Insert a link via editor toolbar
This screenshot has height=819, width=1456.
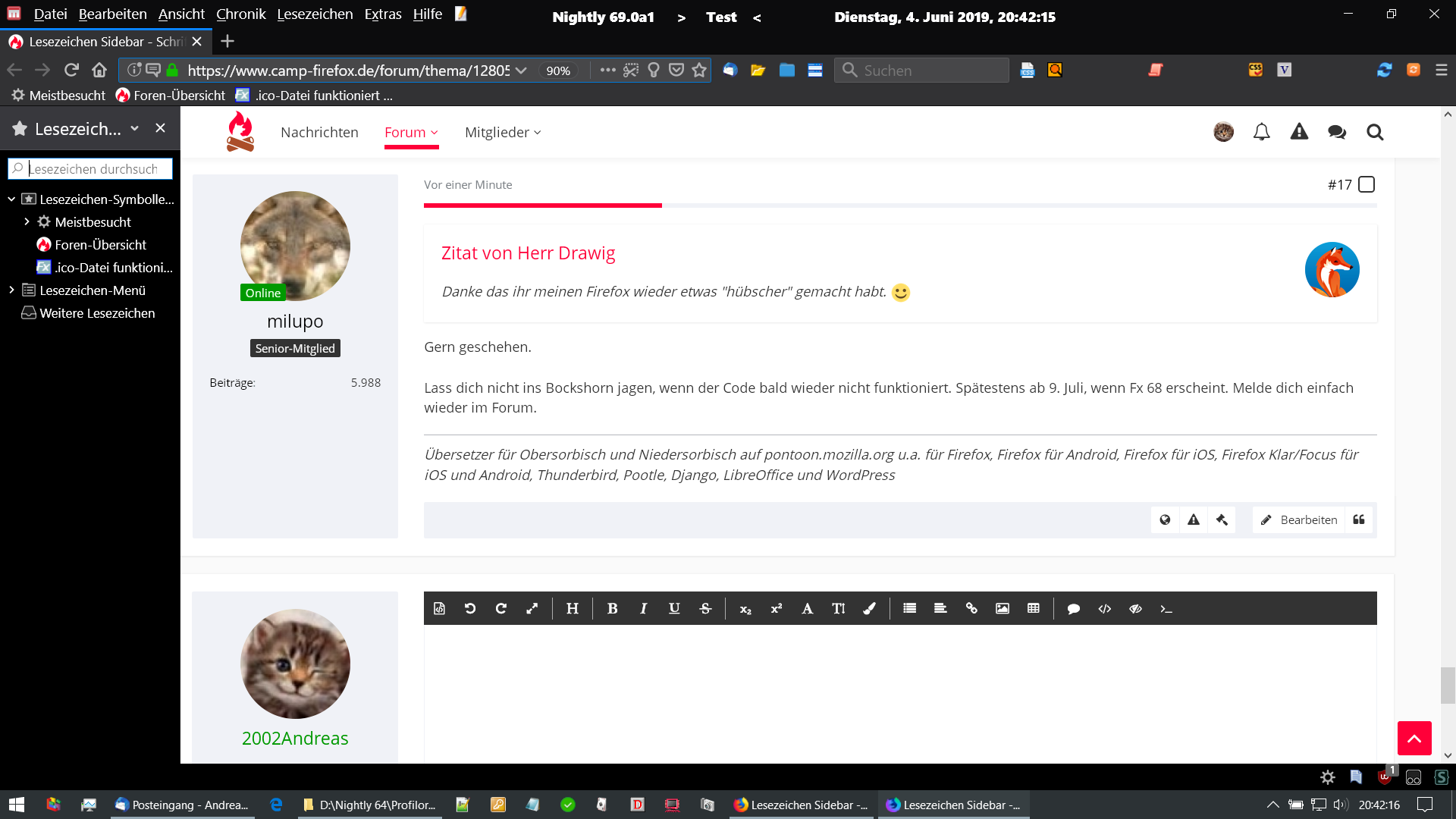click(x=971, y=608)
